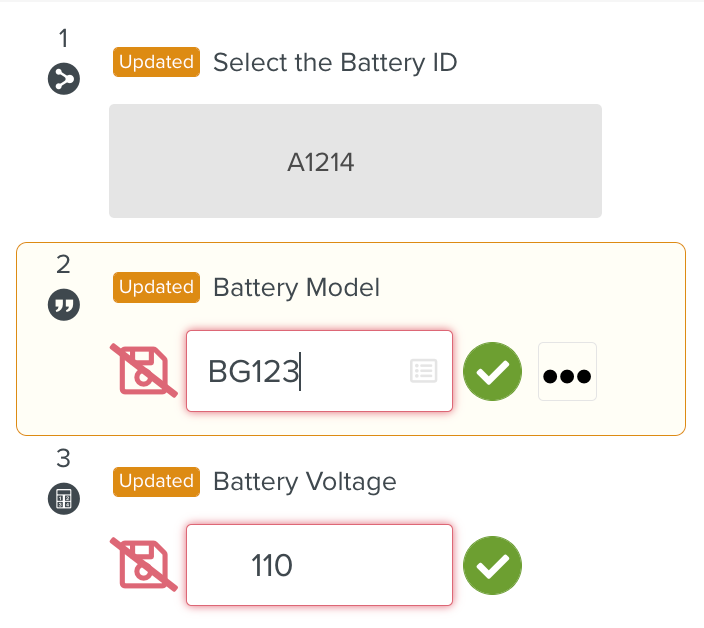This screenshot has width=704, height=628.
Task: Confirm Battery Model with the green checkmark
Action: 492,371
